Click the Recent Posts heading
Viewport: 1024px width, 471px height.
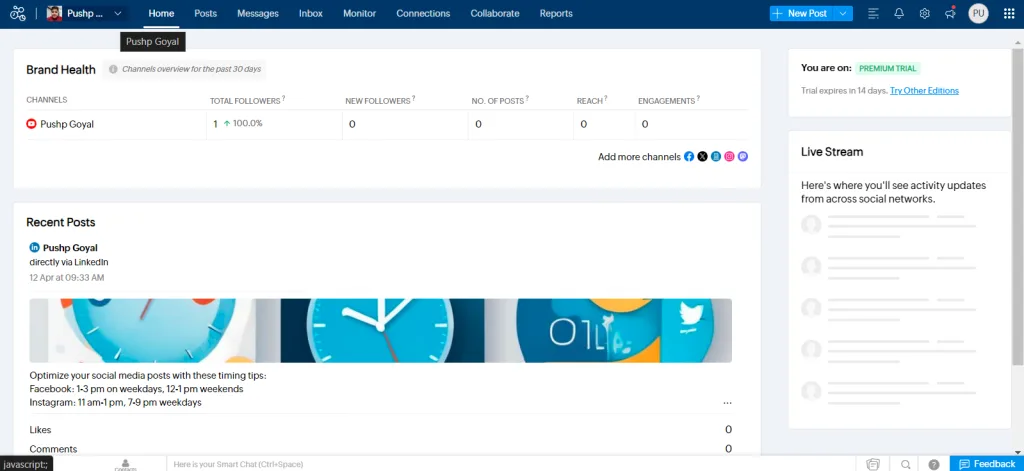pos(61,222)
